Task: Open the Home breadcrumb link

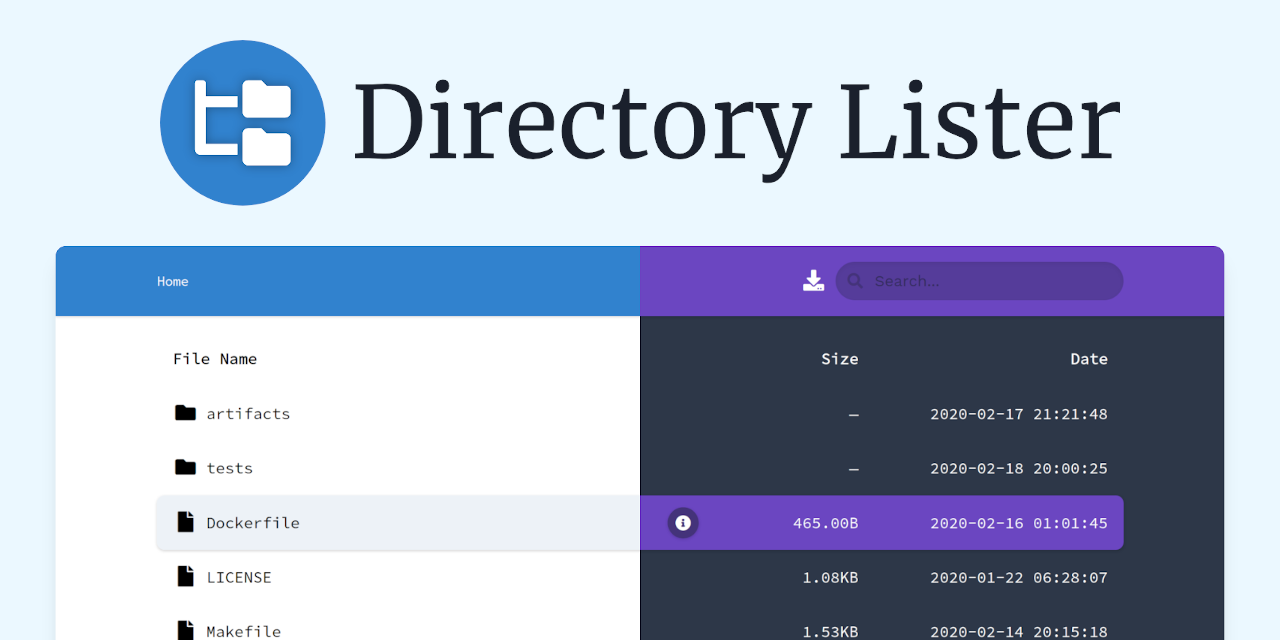Action: 172,281
